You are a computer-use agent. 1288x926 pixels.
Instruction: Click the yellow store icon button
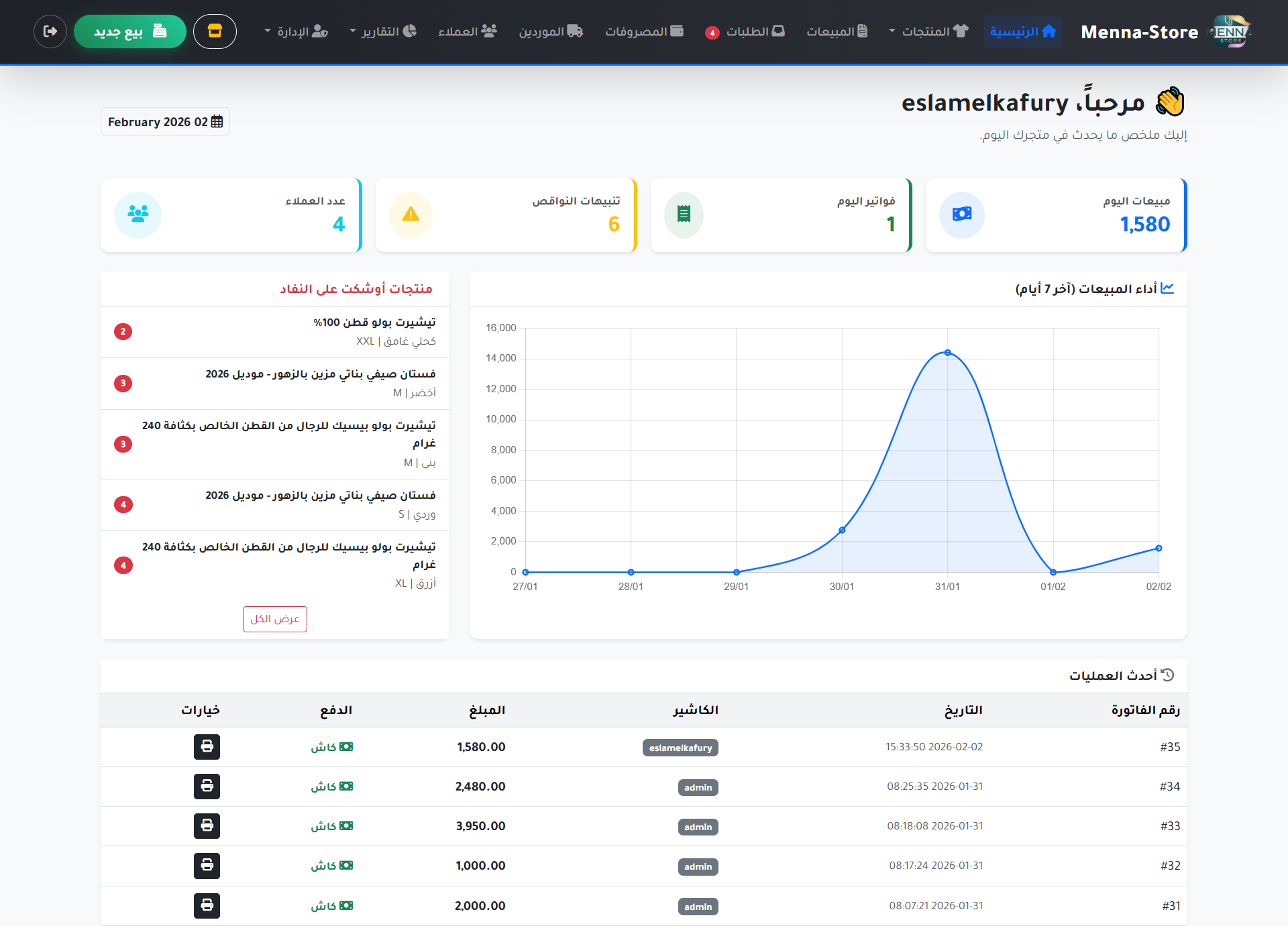click(215, 32)
